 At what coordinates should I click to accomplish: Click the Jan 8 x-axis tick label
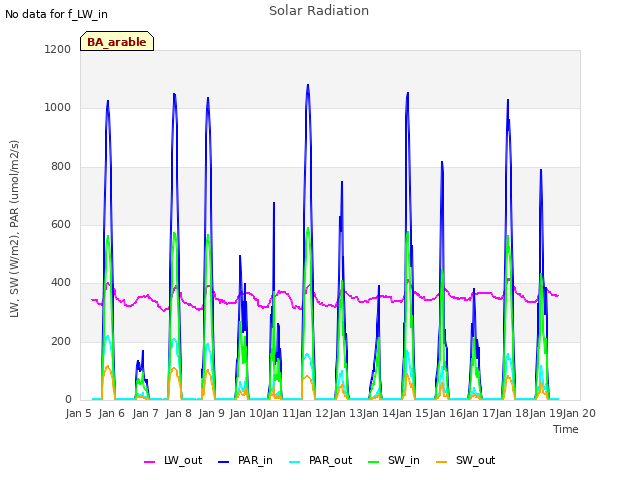[178, 413]
